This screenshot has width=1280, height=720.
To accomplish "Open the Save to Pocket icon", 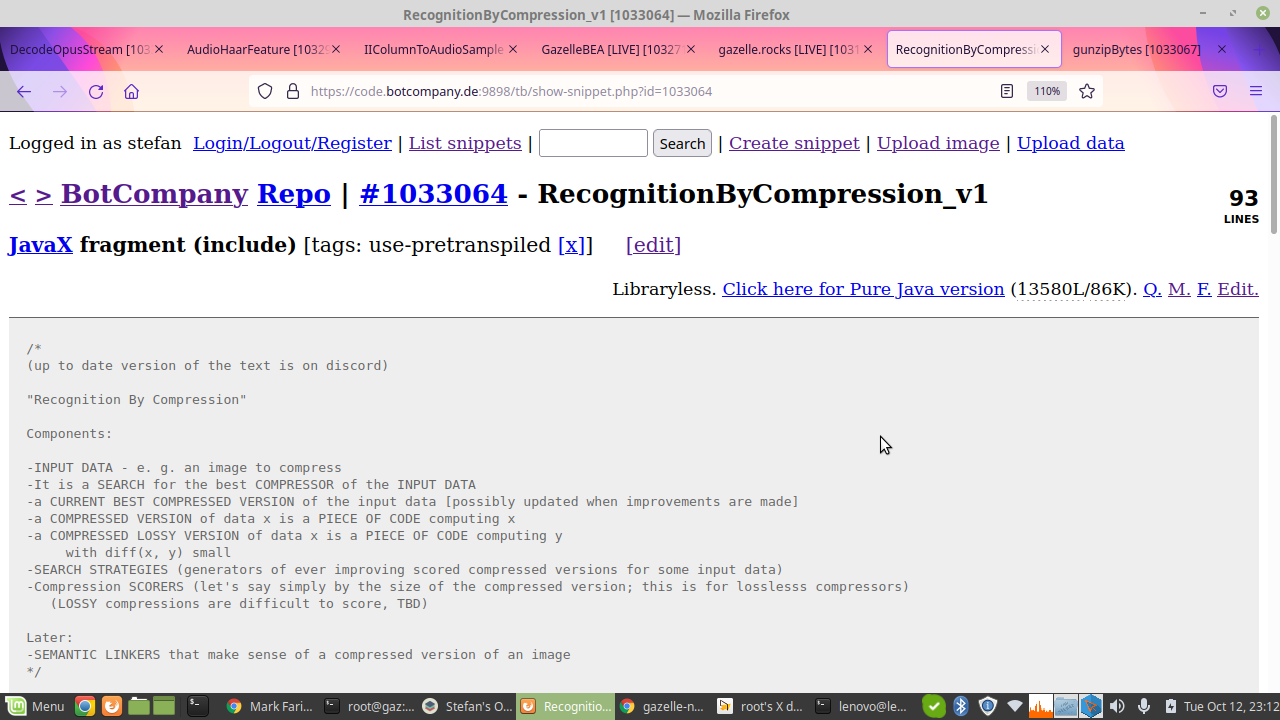I will (1220, 91).
